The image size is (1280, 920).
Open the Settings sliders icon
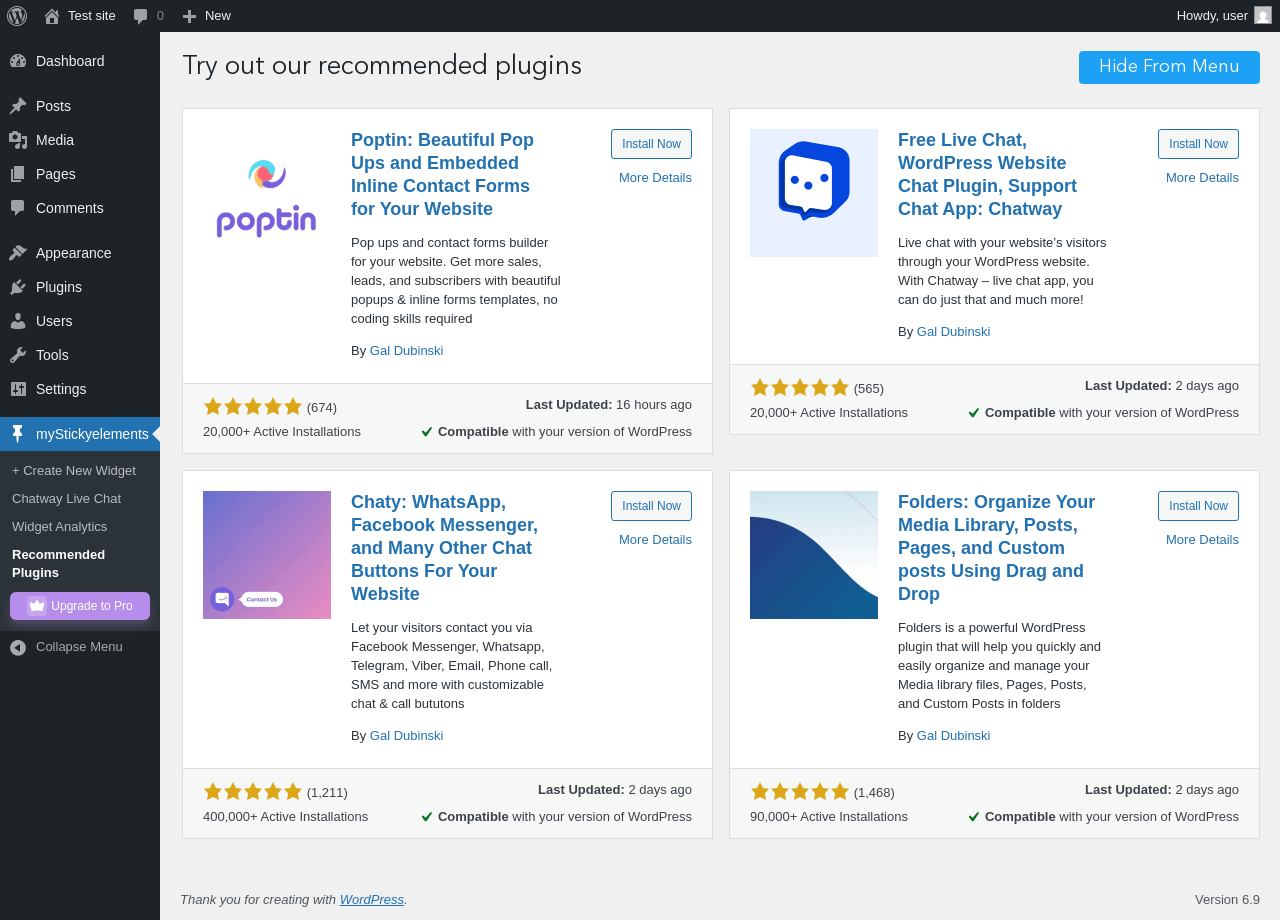[18, 389]
